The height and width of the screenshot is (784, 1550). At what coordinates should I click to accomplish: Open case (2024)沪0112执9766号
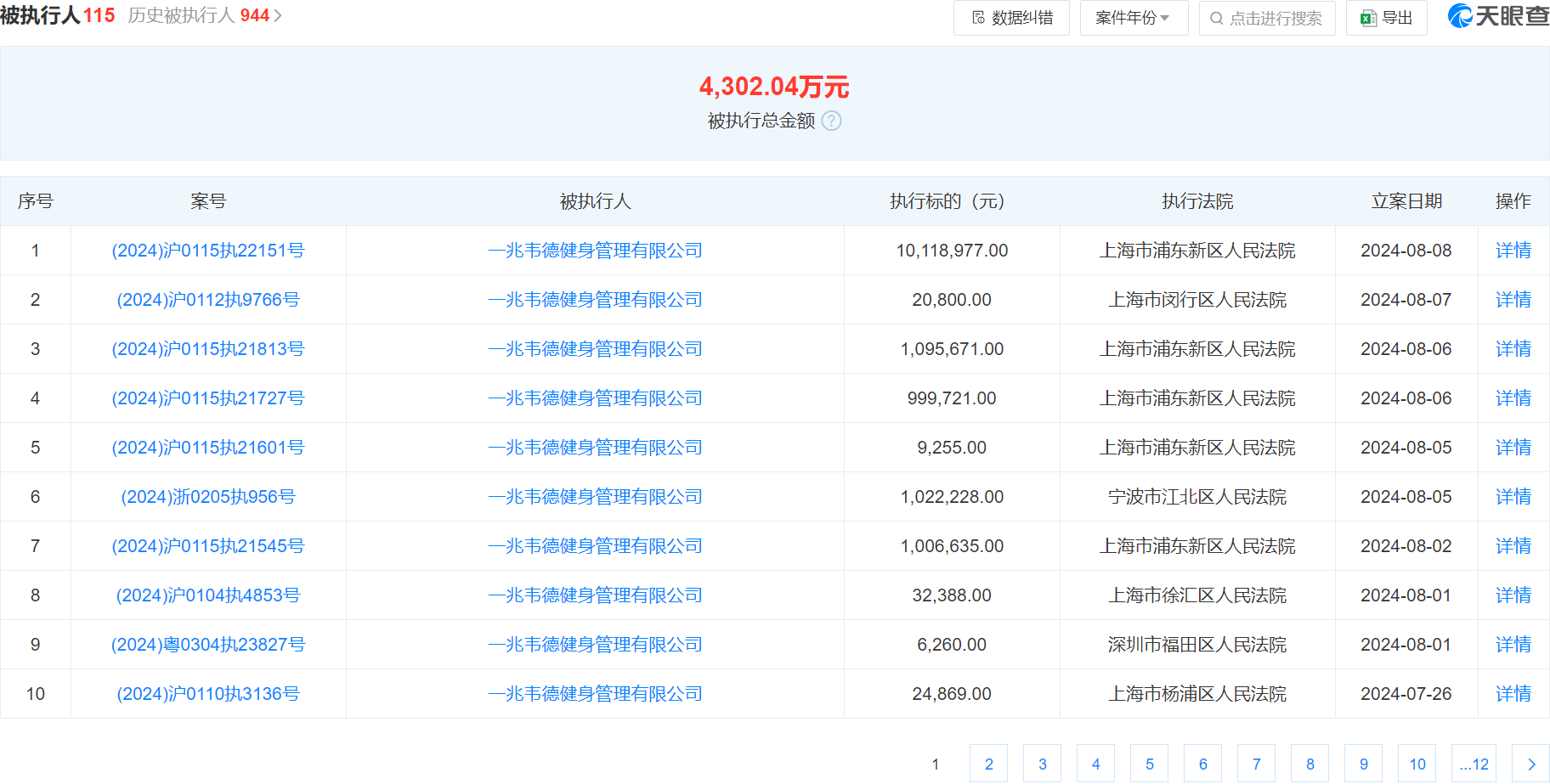coord(208,300)
